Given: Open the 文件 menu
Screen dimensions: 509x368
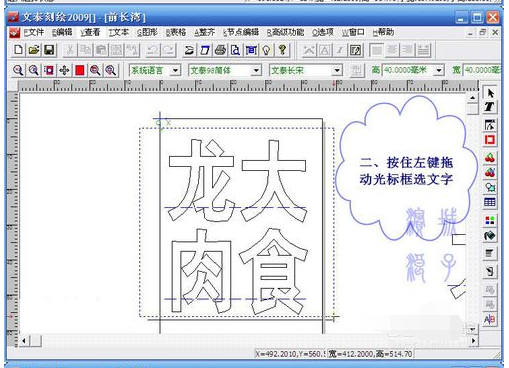Looking at the screenshot, I should [x=34, y=32].
